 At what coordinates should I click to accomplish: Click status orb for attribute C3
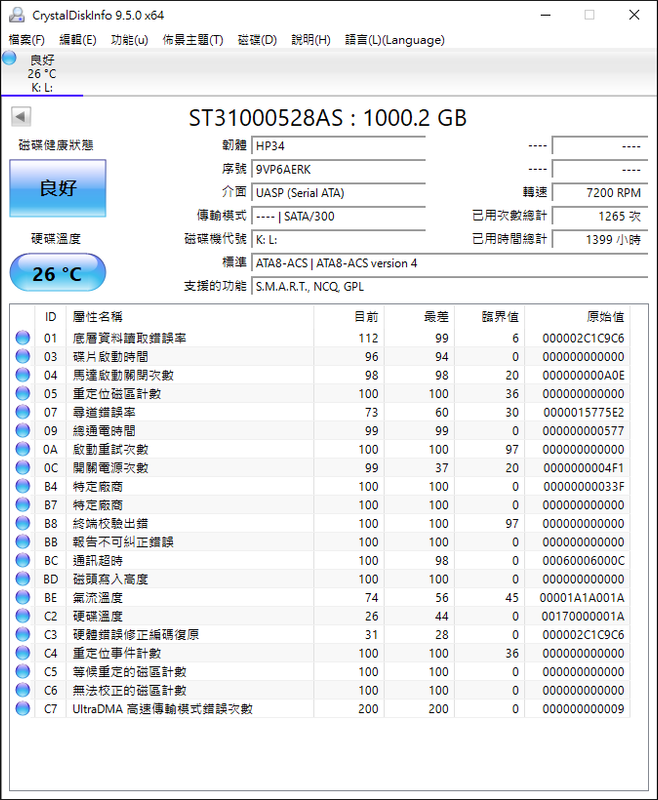22,634
